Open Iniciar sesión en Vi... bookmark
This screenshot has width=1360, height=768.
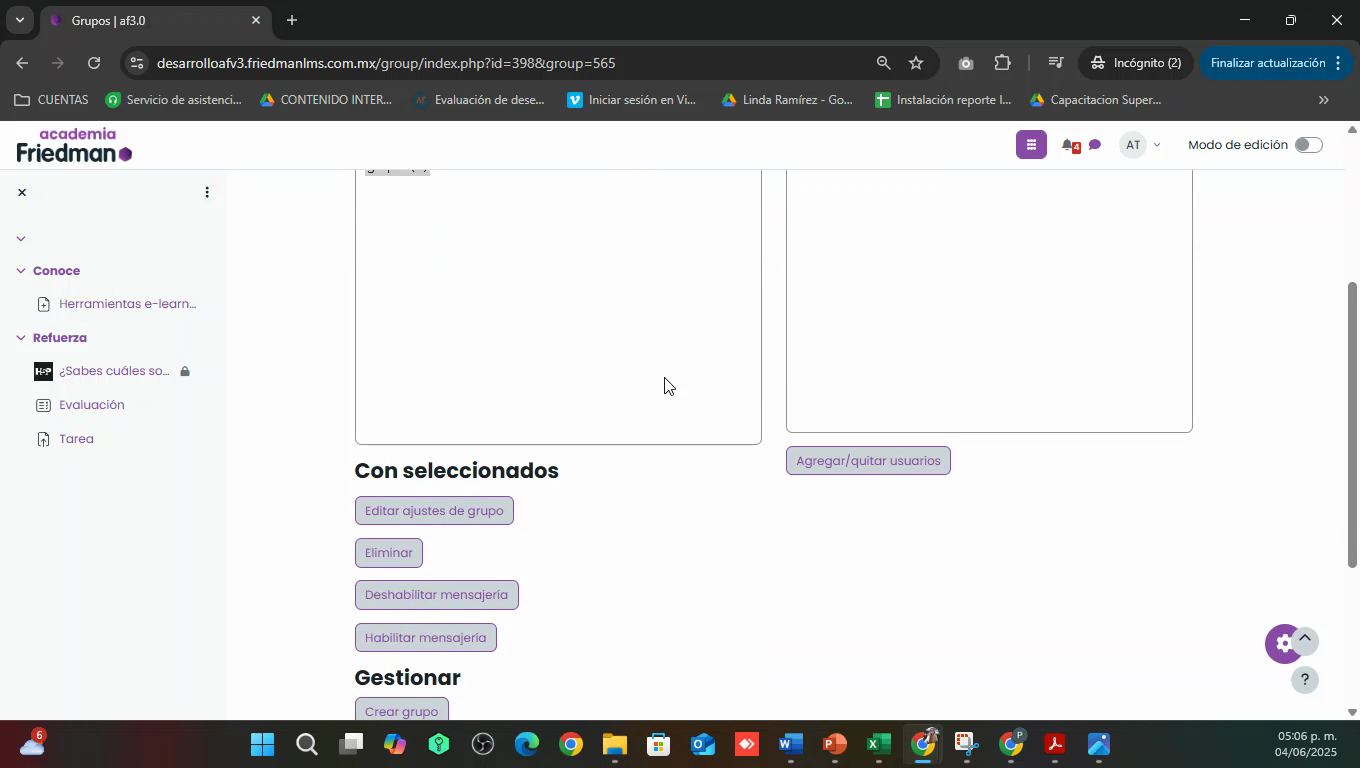point(632,100)
